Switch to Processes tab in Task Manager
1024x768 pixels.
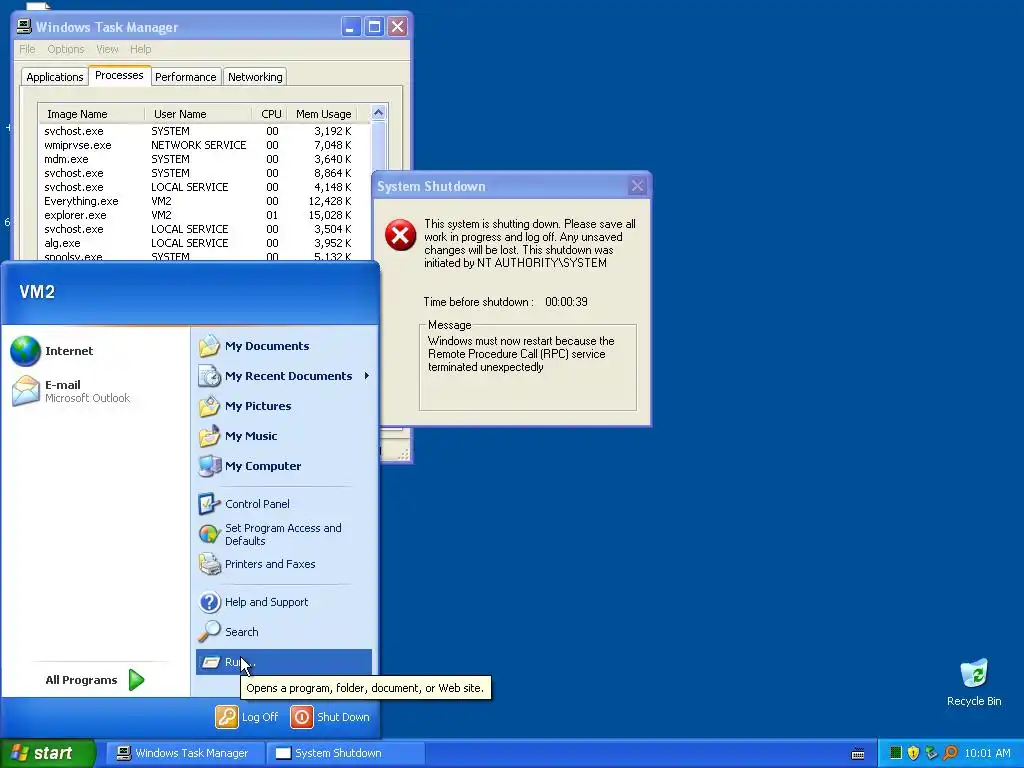[x=120, y=75]
